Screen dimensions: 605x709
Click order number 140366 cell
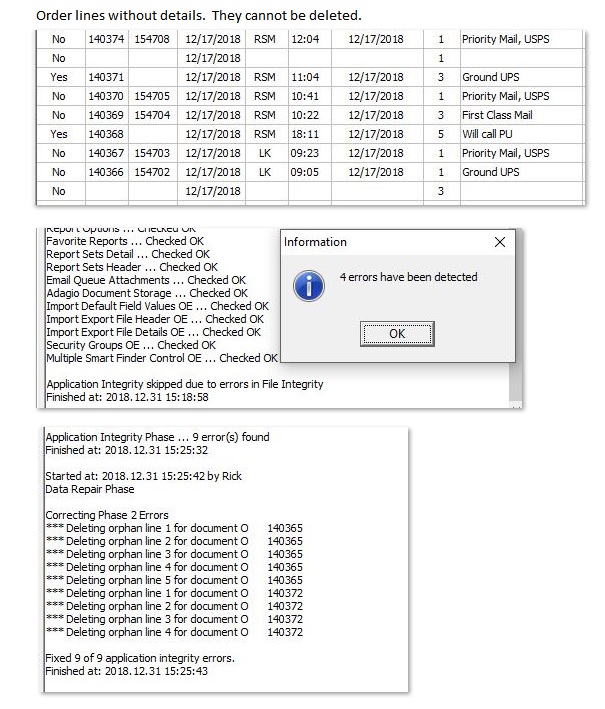point(107,172)
